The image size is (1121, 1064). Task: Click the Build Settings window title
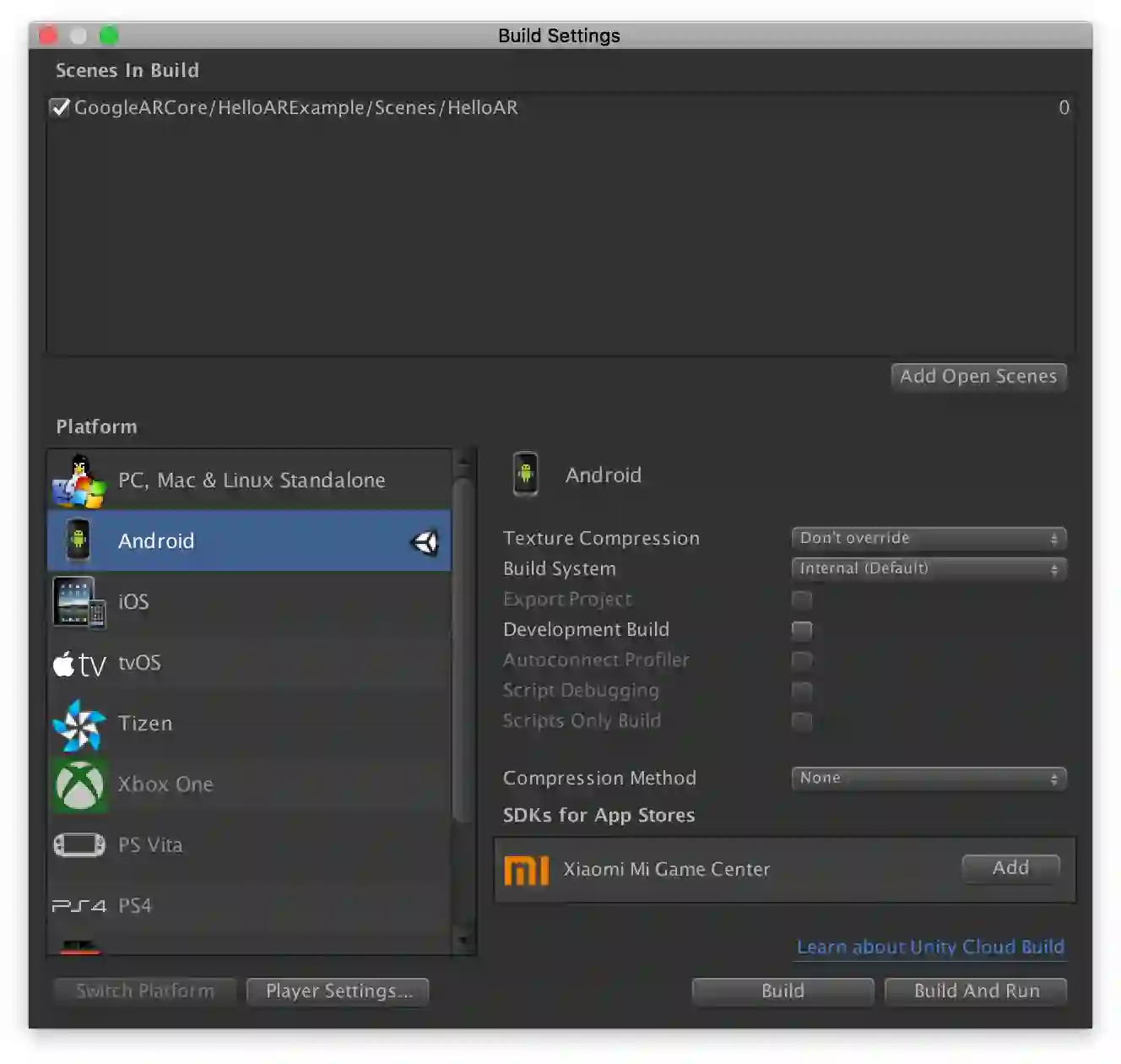(x=559, y=35)
